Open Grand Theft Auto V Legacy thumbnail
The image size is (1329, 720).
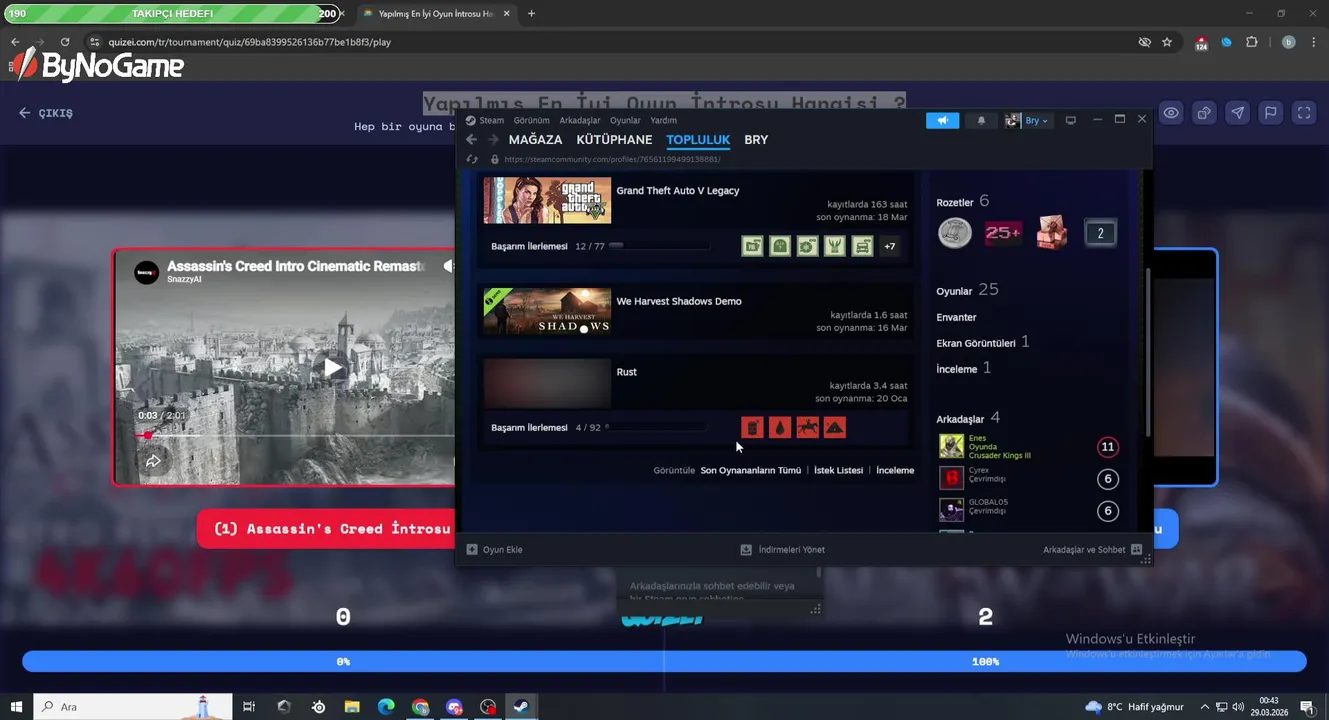pyautogui.click(x=547, y=200)
